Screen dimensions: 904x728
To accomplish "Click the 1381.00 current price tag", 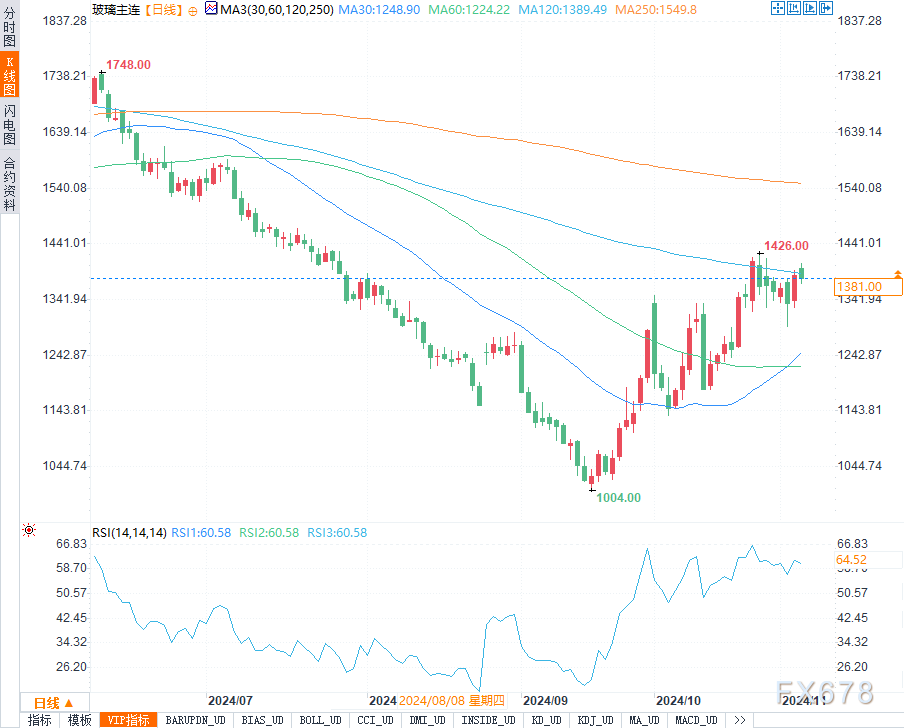I will point(859,287).
